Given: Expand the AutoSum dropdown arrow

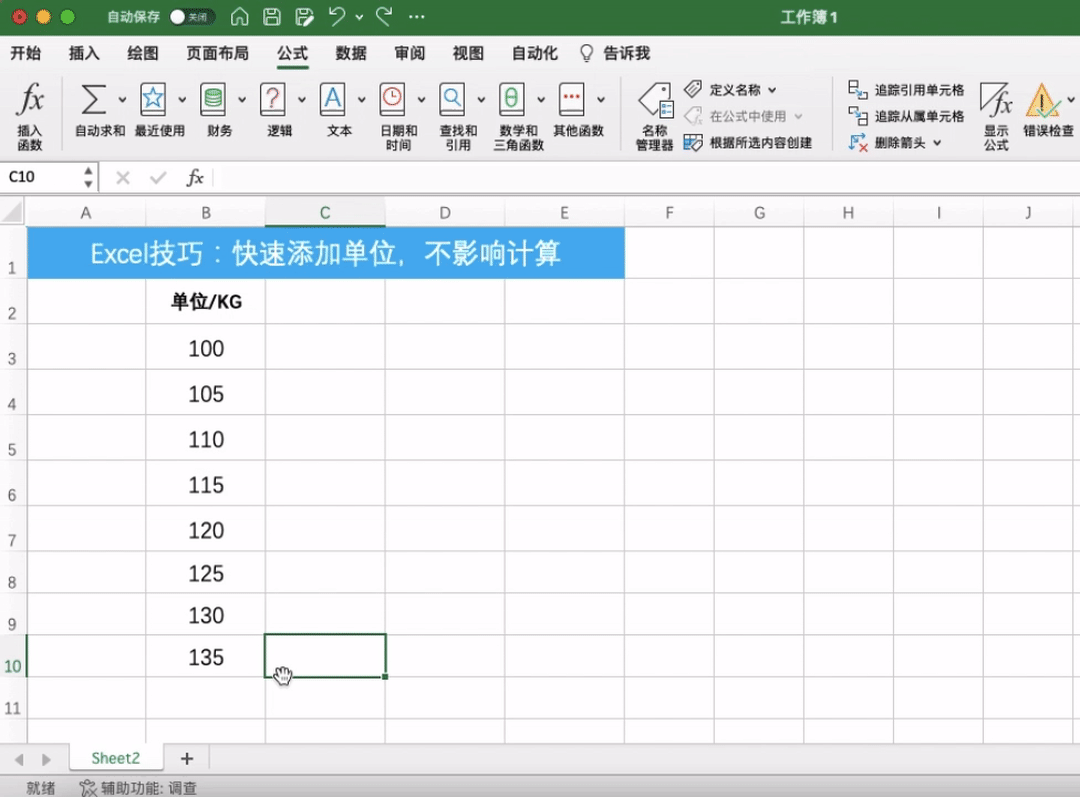Looking at the screenshot, I should pos(122,100).
